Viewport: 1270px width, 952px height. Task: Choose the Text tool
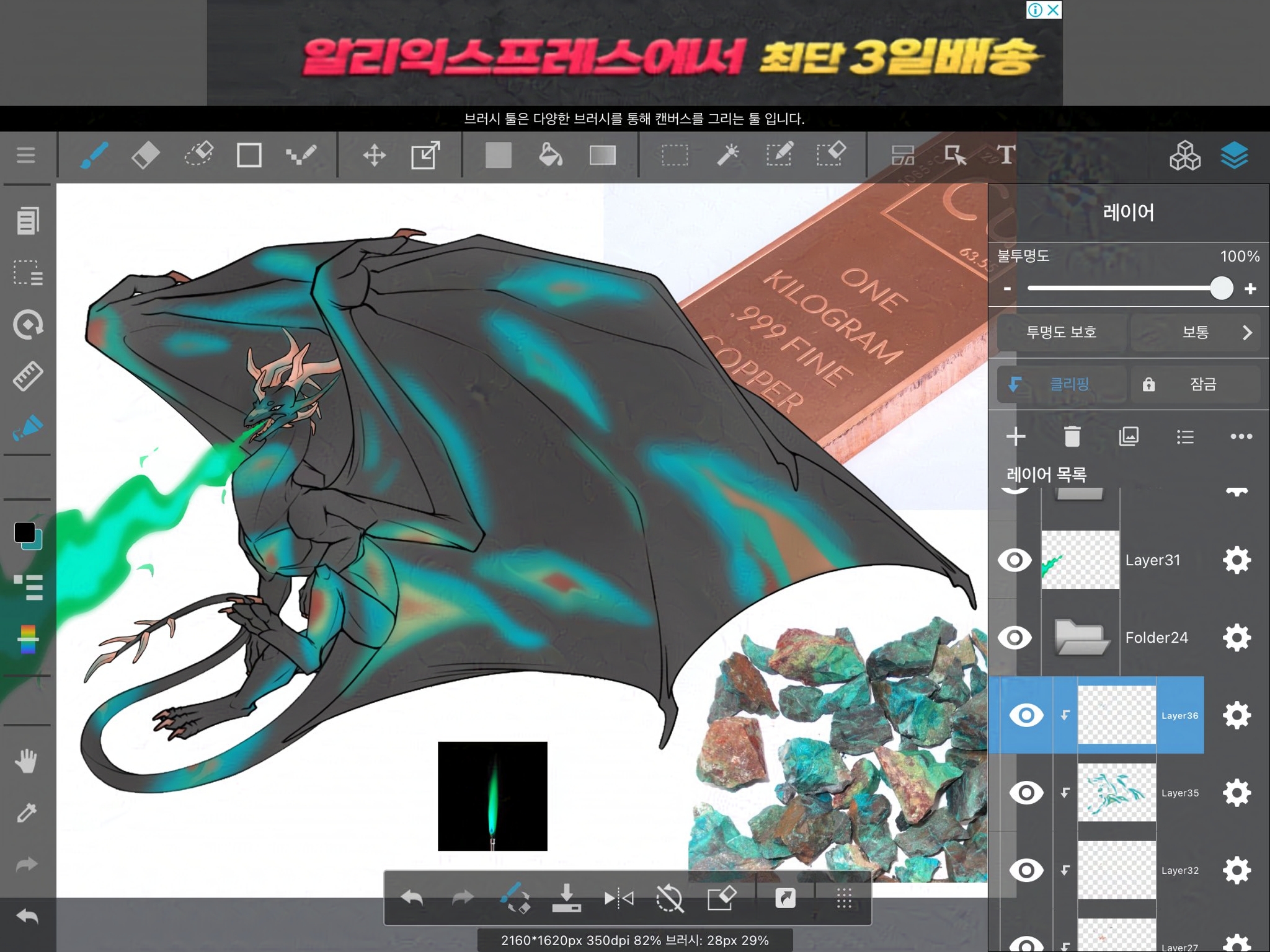click(1005, 155)
